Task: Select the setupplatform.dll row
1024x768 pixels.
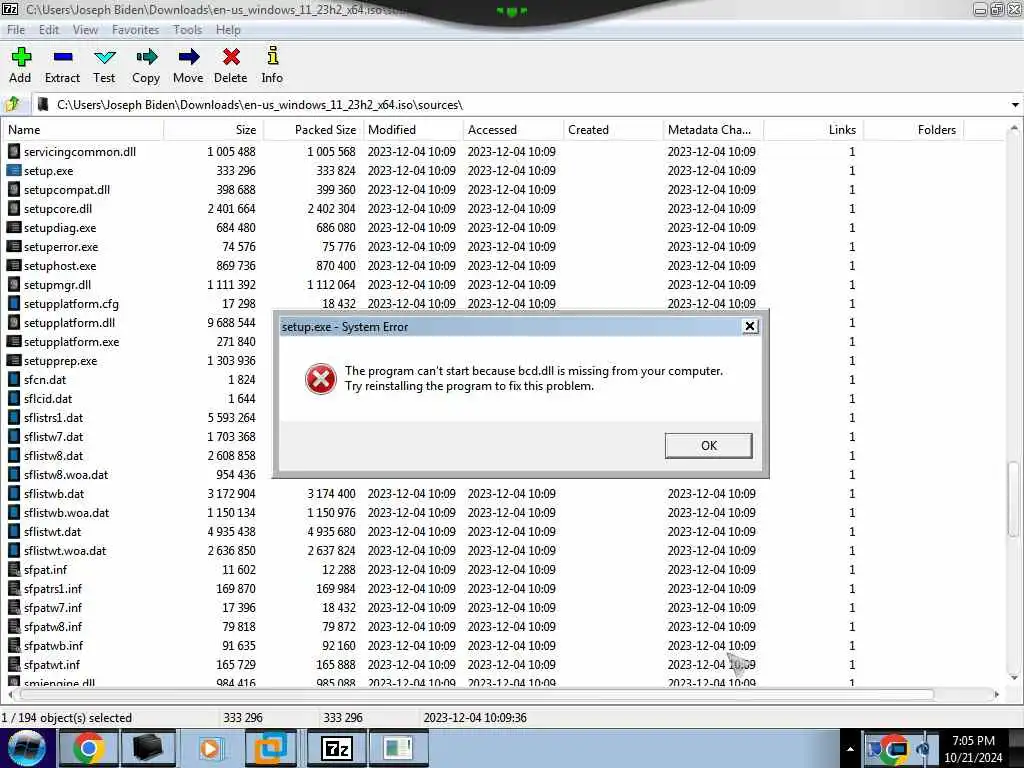Action: pyautogui.click(x=137, y=323)
